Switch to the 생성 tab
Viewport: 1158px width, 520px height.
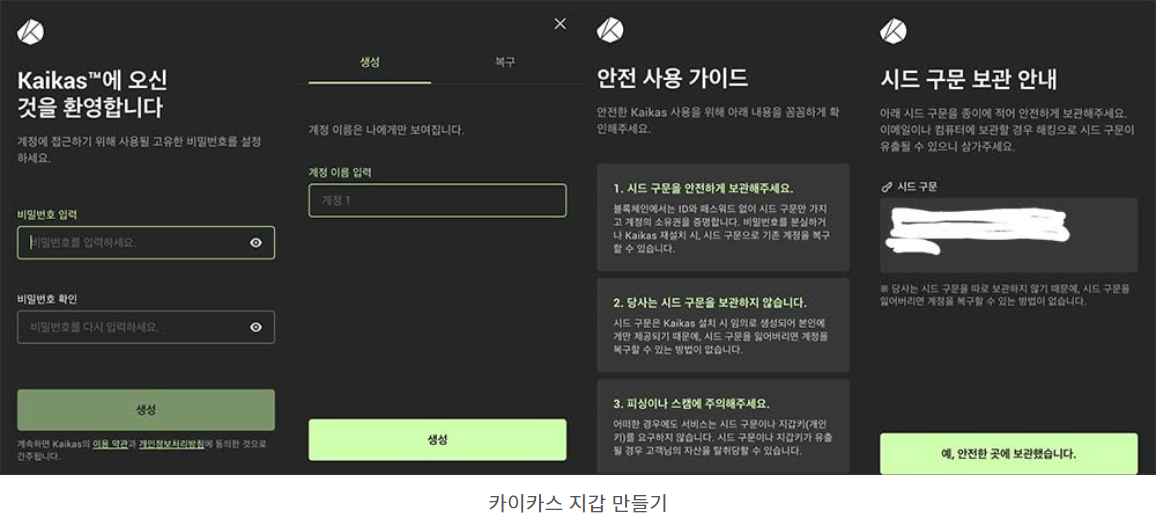pos(369,63)
